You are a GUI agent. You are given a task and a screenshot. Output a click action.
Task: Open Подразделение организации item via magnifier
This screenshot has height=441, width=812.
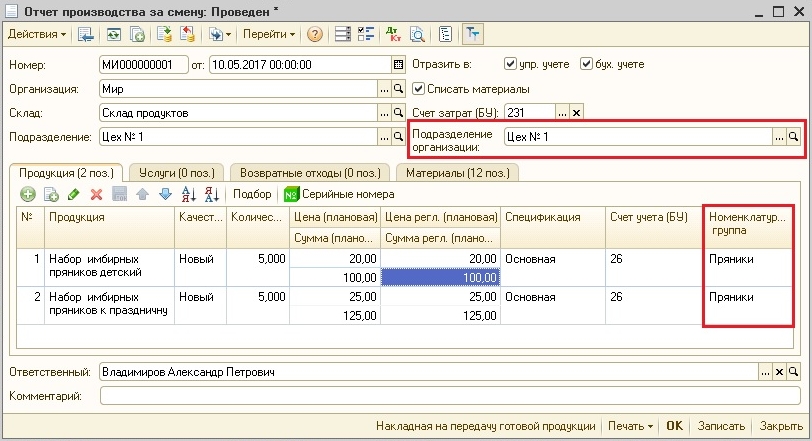tap(793, 137)
